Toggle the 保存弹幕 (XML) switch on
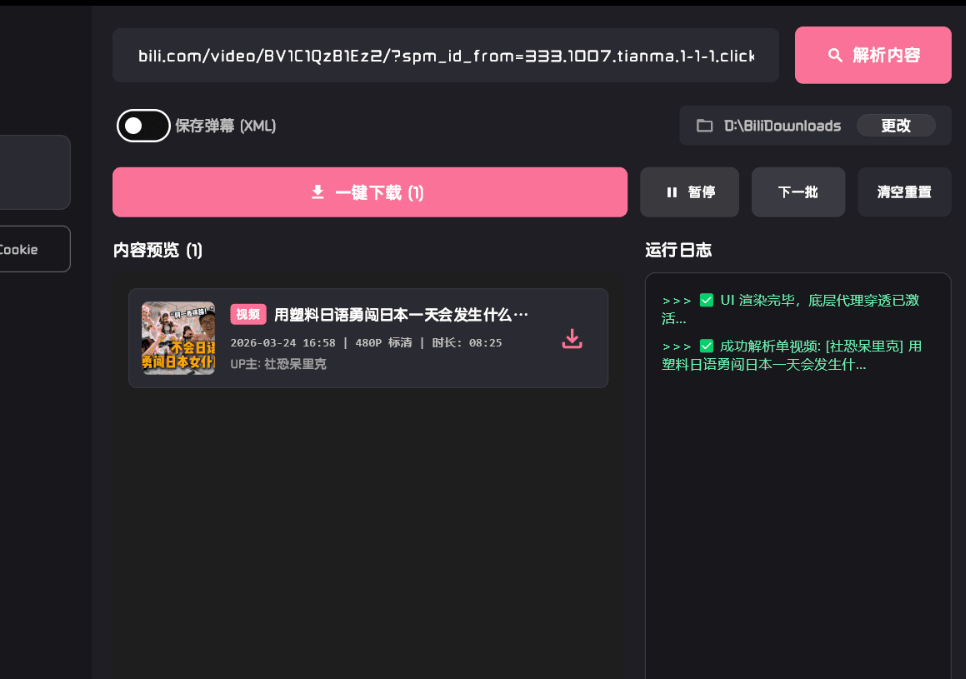Viewport: 966px width, 679px height. 143,126
